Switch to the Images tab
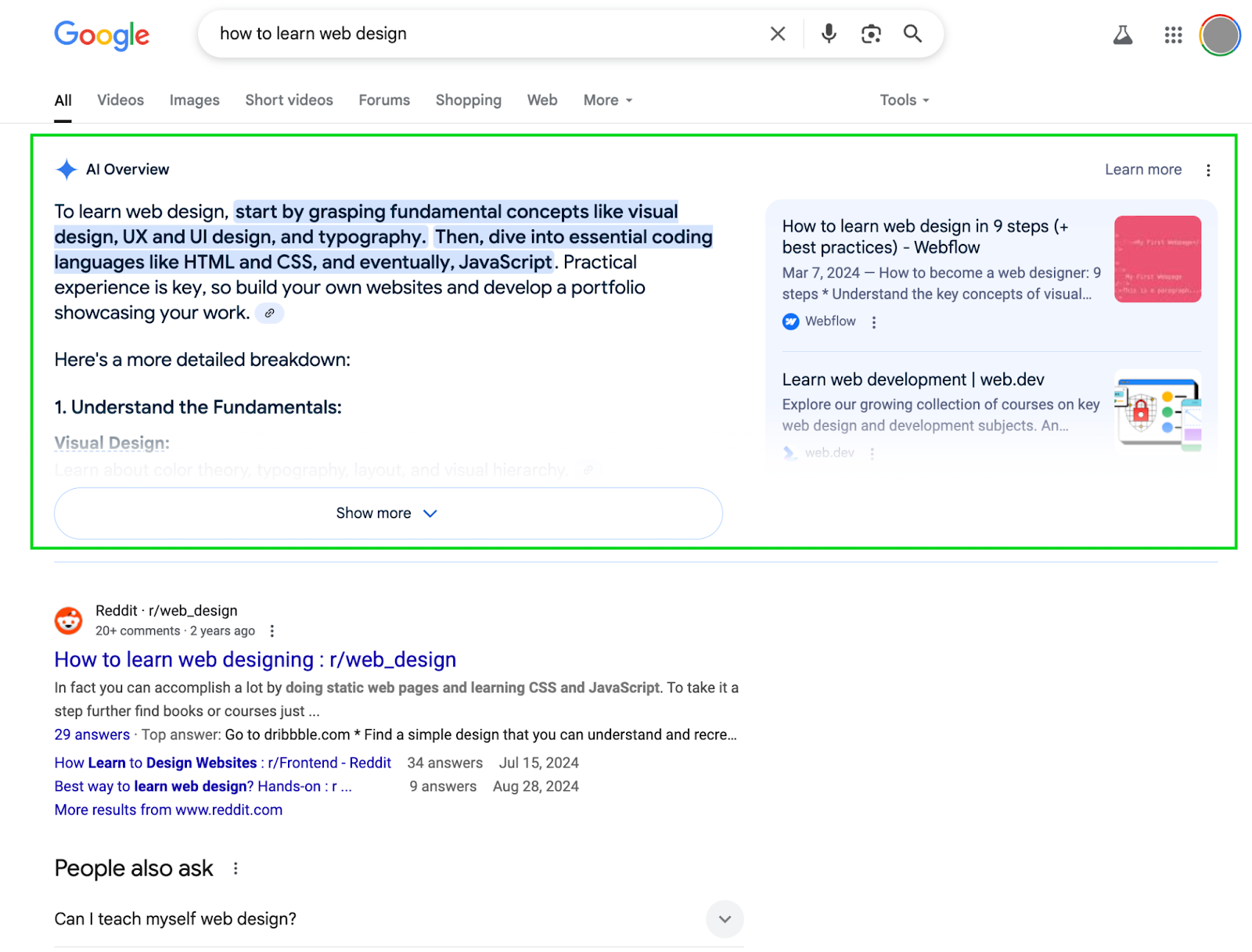 (194, 100)
